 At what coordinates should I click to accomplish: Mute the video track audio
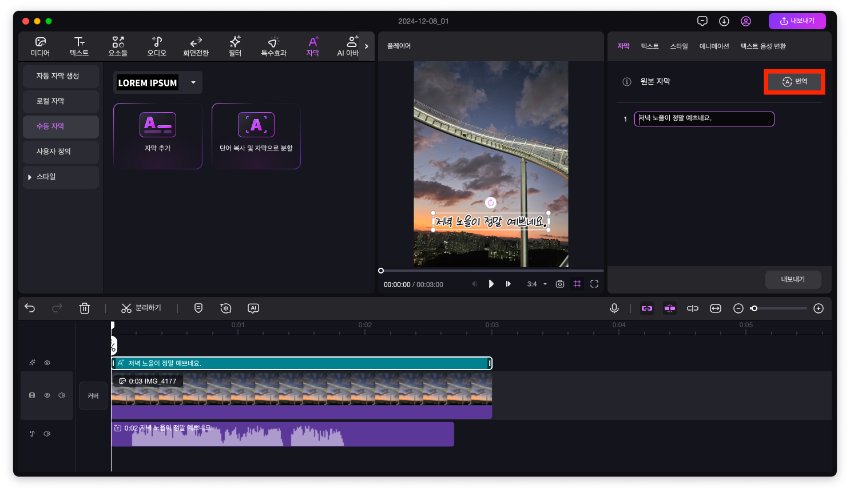[62, 396]
